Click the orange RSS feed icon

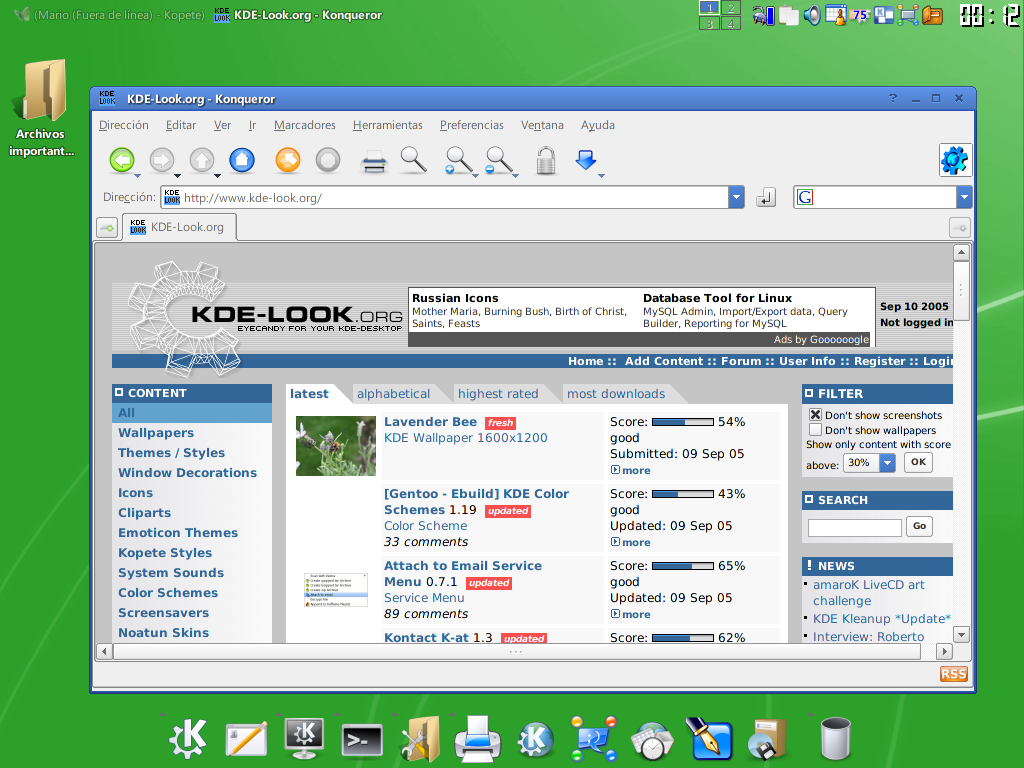click(953, 674)
